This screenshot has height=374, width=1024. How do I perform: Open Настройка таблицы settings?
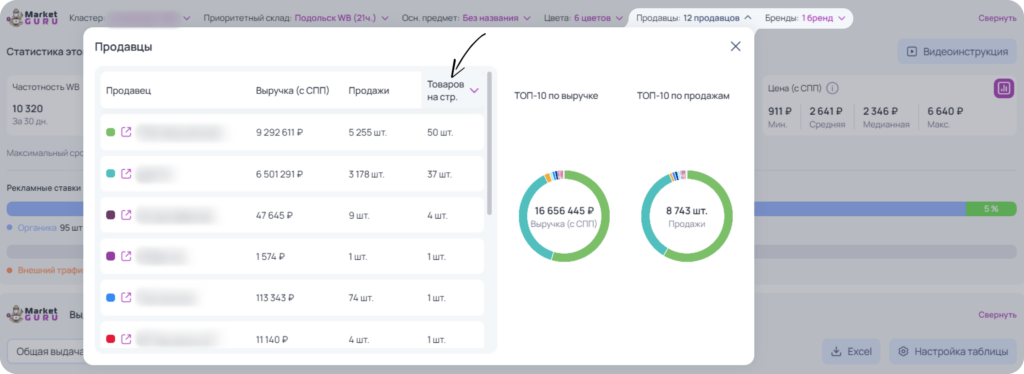point(953,351)
